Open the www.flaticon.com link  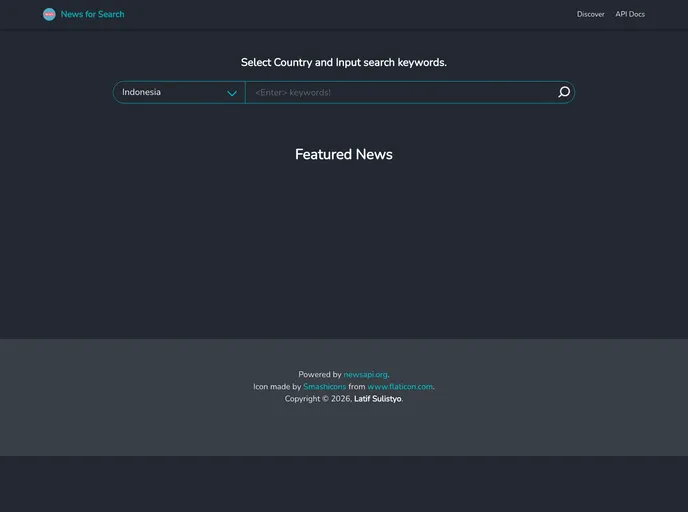[400, 387]
